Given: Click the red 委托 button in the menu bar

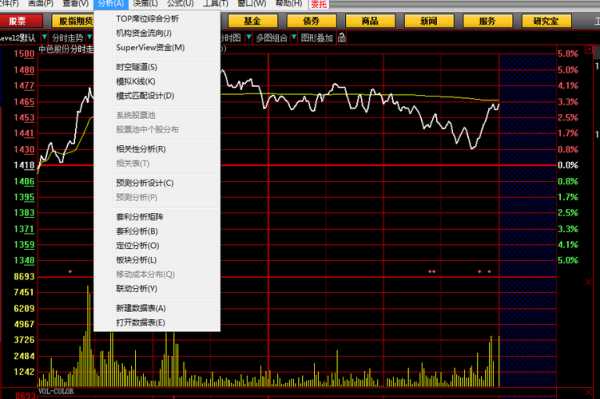Looking at the screenshot, I should [x=319, y=4].
